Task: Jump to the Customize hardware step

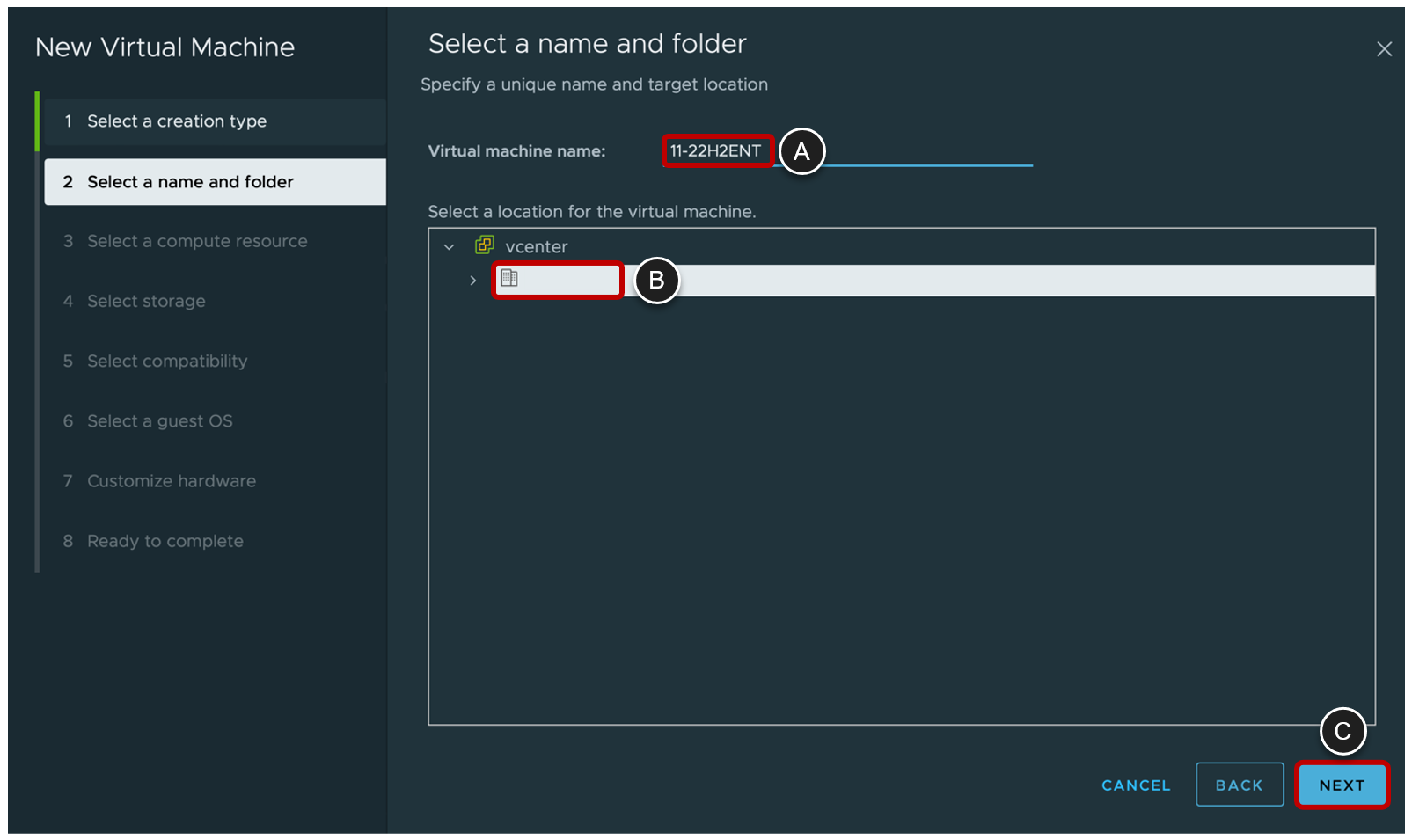Action: 172,480
